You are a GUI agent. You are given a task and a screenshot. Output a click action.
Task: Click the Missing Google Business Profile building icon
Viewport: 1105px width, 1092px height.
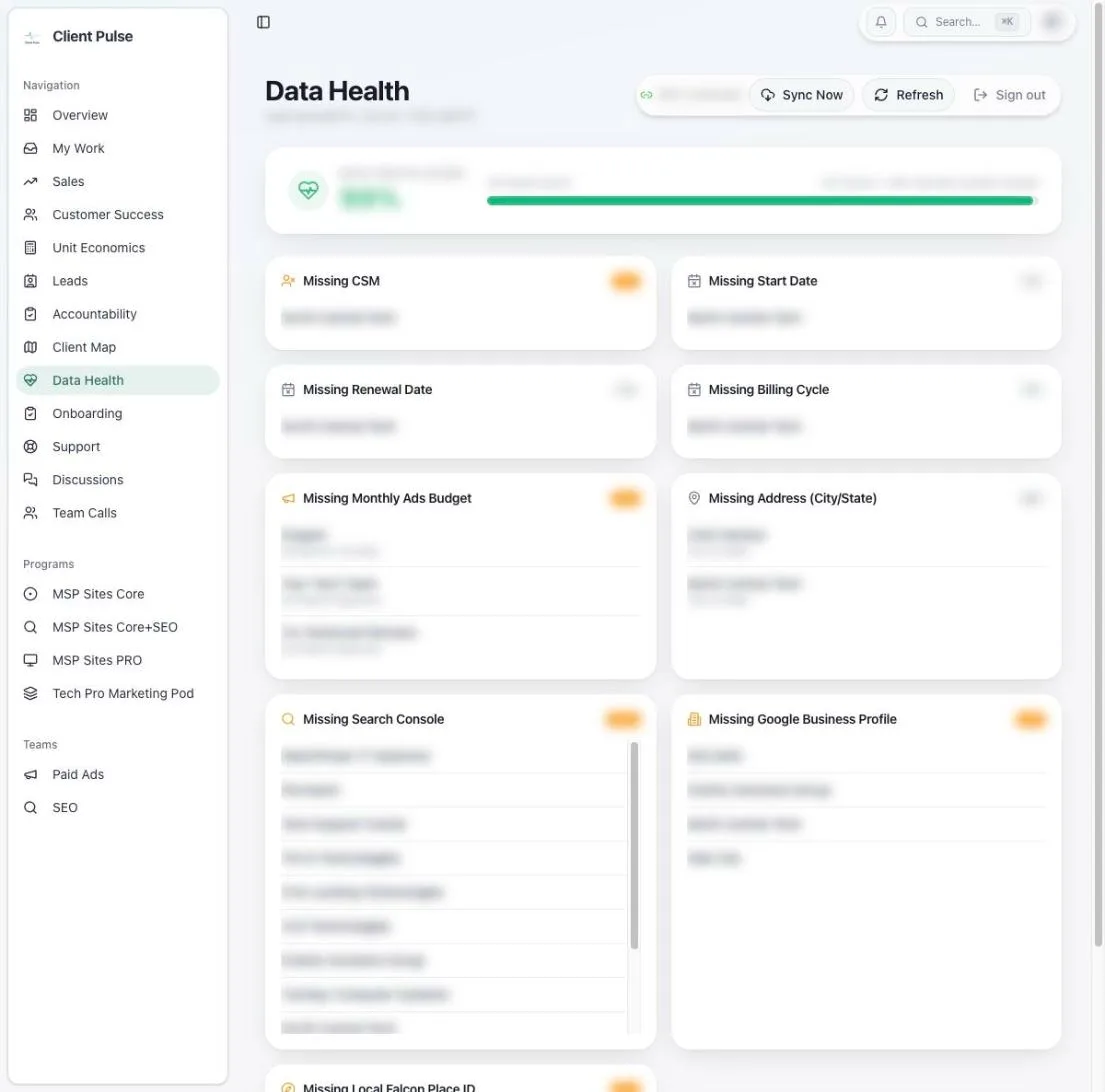point(694,719)
